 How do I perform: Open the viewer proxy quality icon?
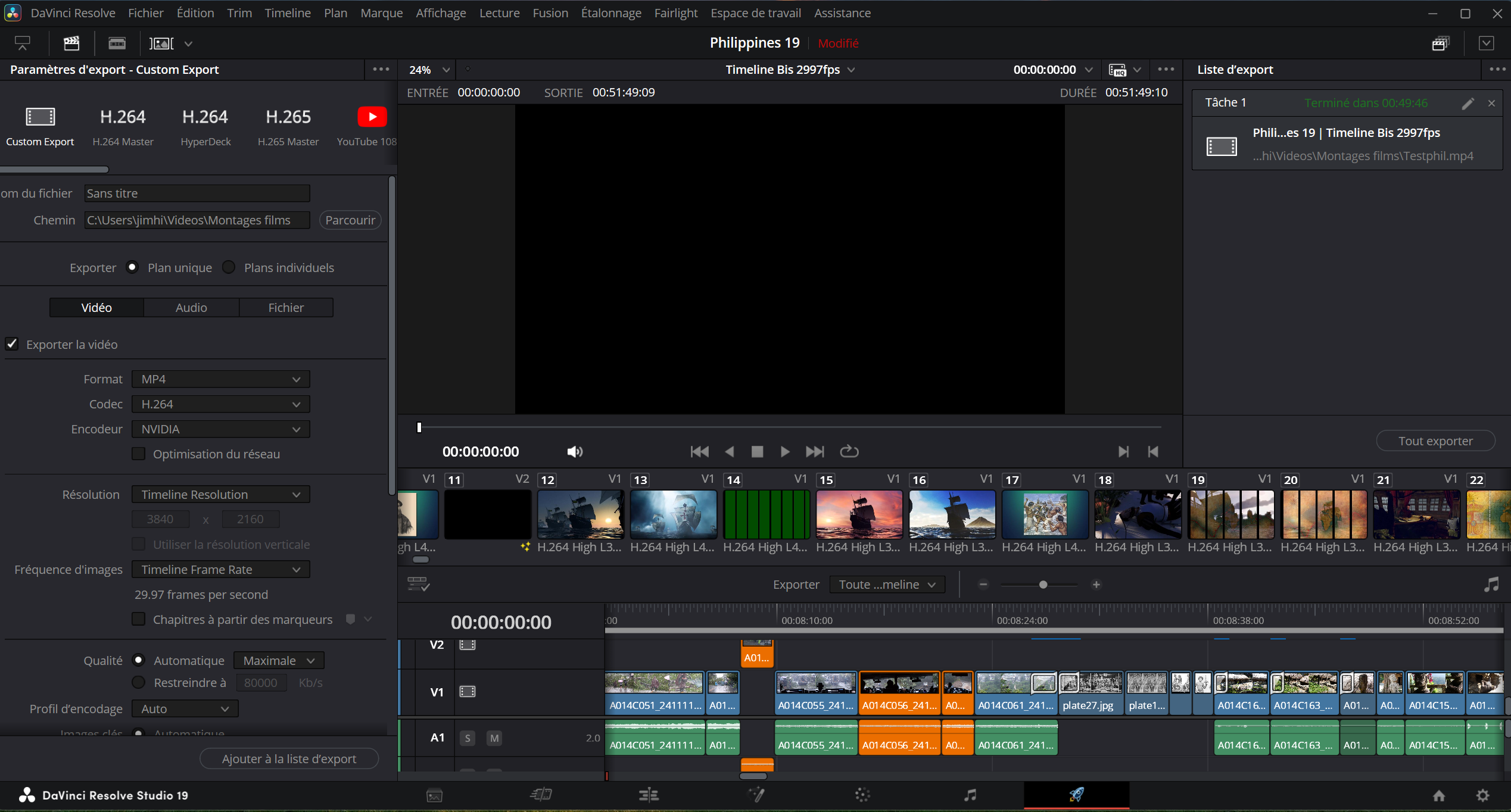pyautogui.click(x=1117, y=70)
